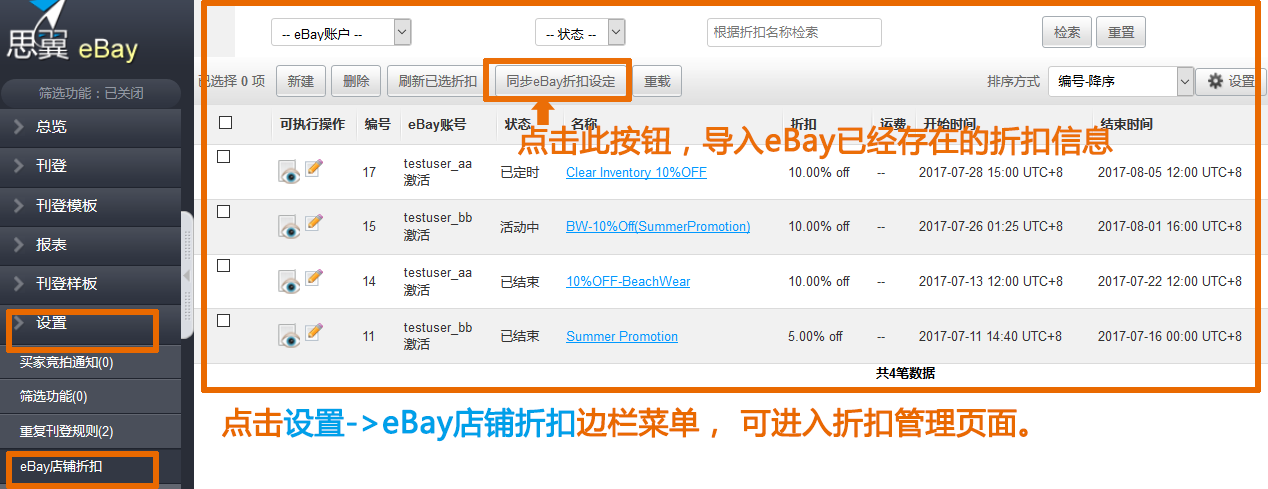Click 刷新已选折扣 button

(437, 82)
